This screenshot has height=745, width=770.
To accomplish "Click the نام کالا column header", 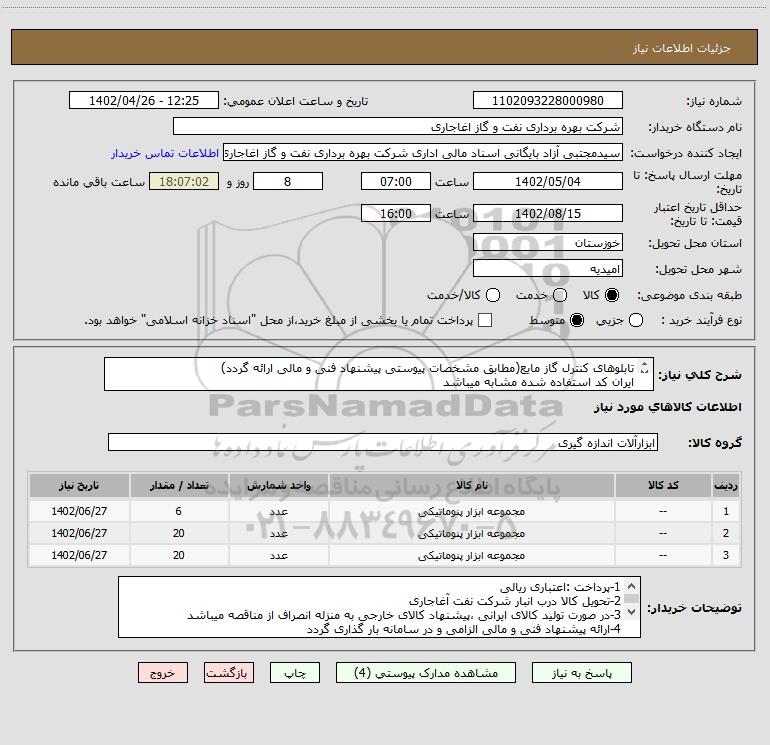I will [x=471, y=485].
